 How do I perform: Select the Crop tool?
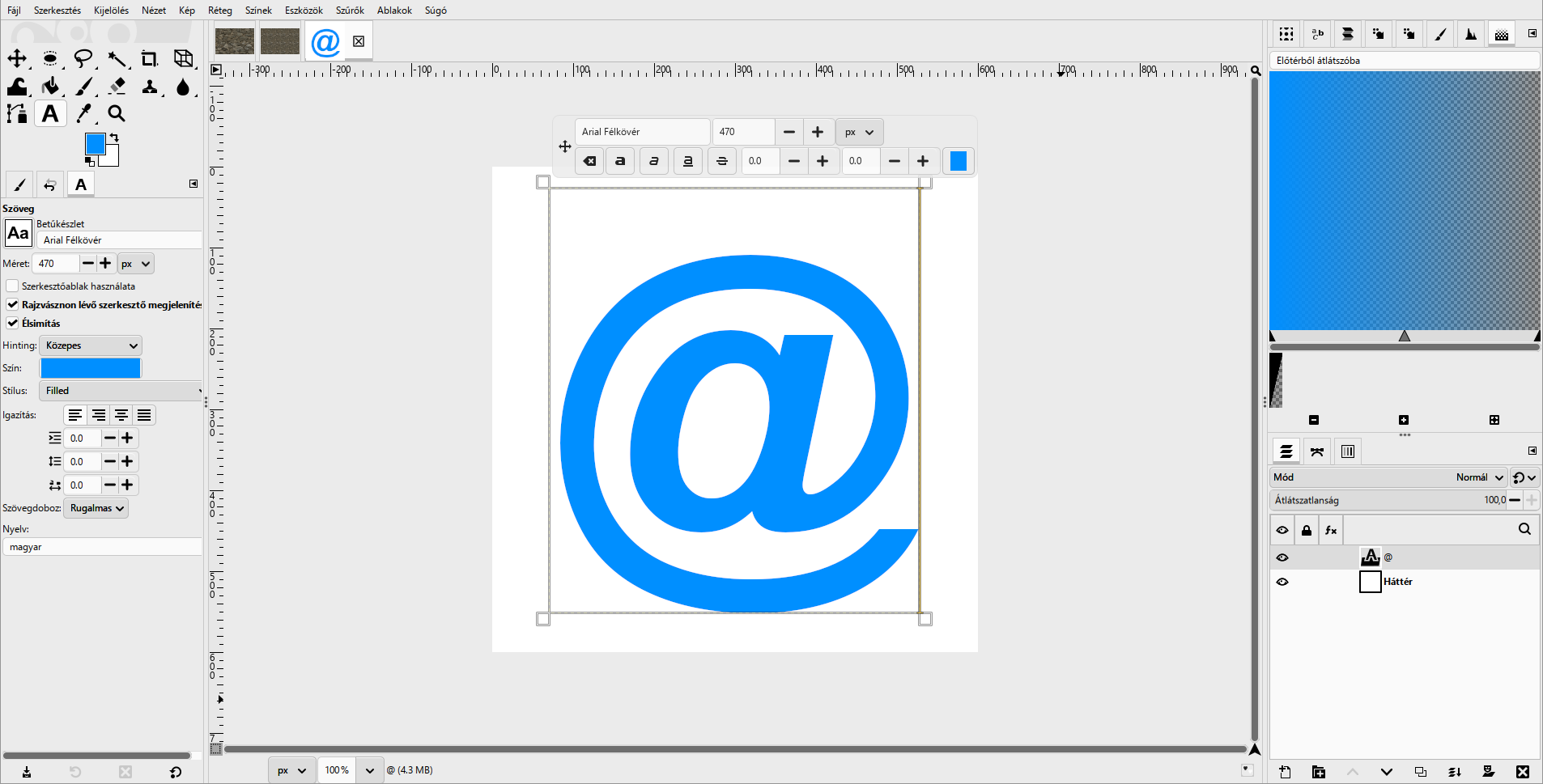pyautogui.click(x=150, y=58)
